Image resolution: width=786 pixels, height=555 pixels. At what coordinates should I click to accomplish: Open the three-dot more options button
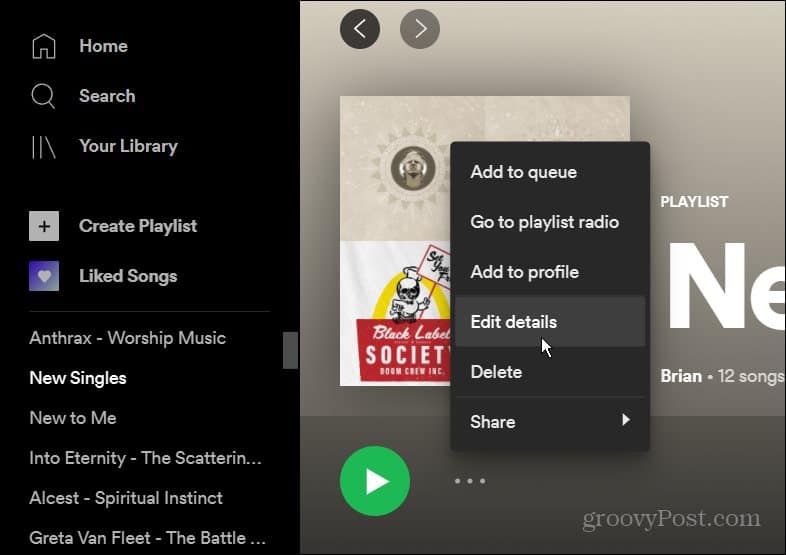click(x=470, y=481)
